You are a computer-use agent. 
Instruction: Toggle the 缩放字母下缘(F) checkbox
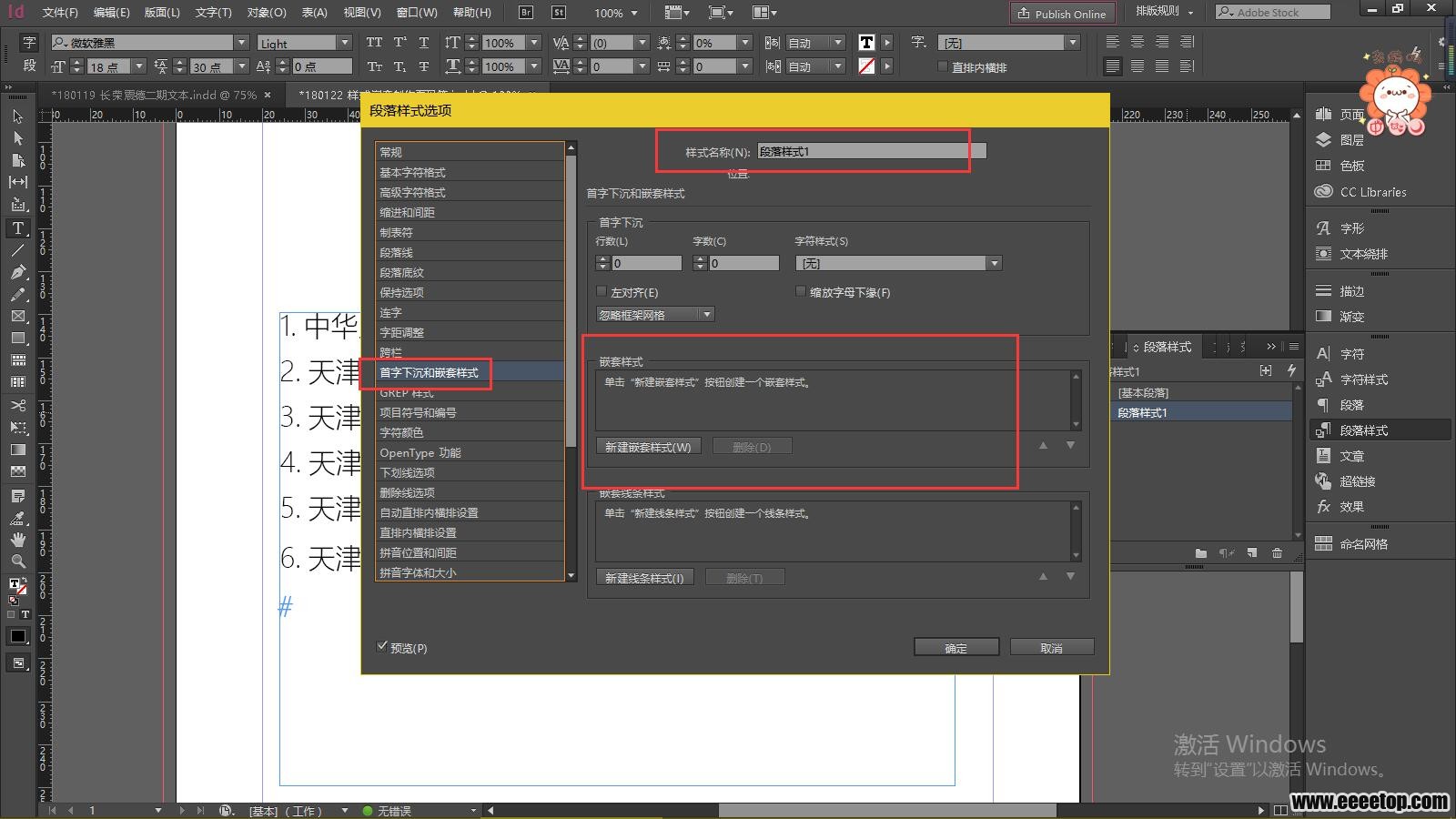click(x=801, y=292)
